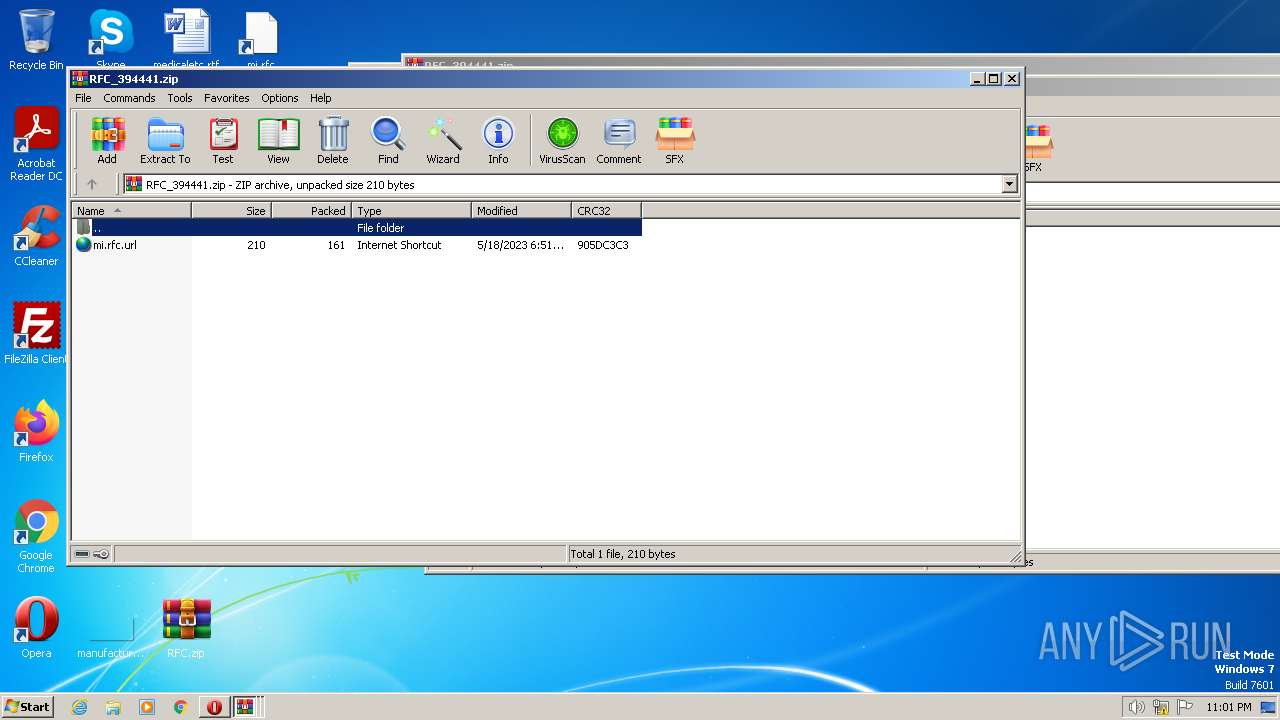This screenshot has height=720, width=1280.
Task: Open Windows Explorer taskbar icon
Action: coord(113,707)
